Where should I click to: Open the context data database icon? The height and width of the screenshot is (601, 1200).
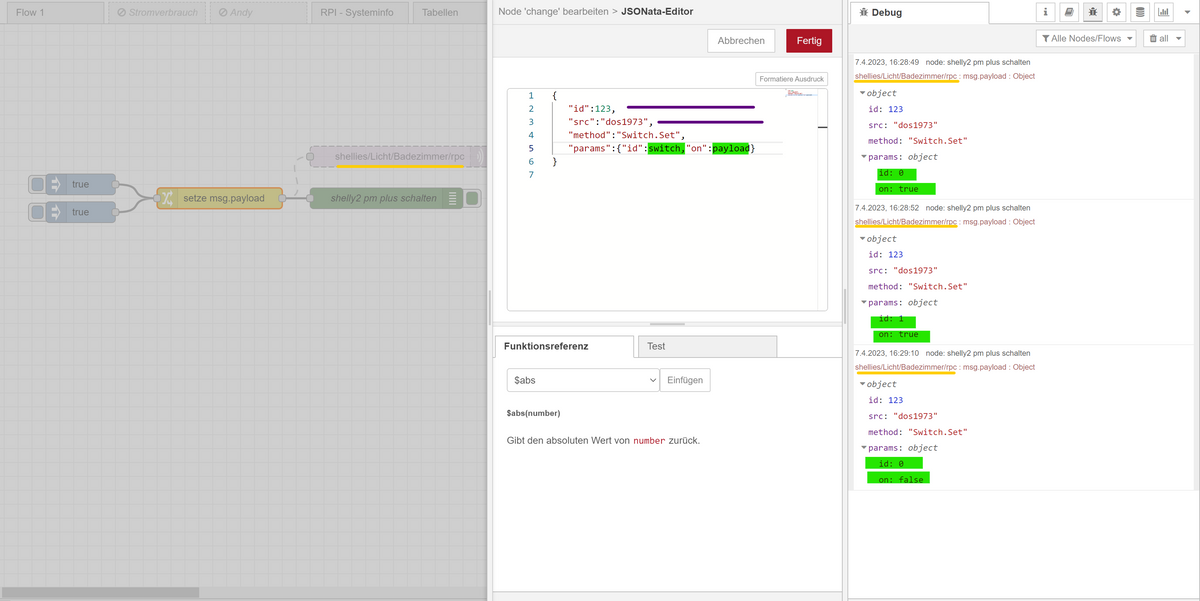(1140, 13)
